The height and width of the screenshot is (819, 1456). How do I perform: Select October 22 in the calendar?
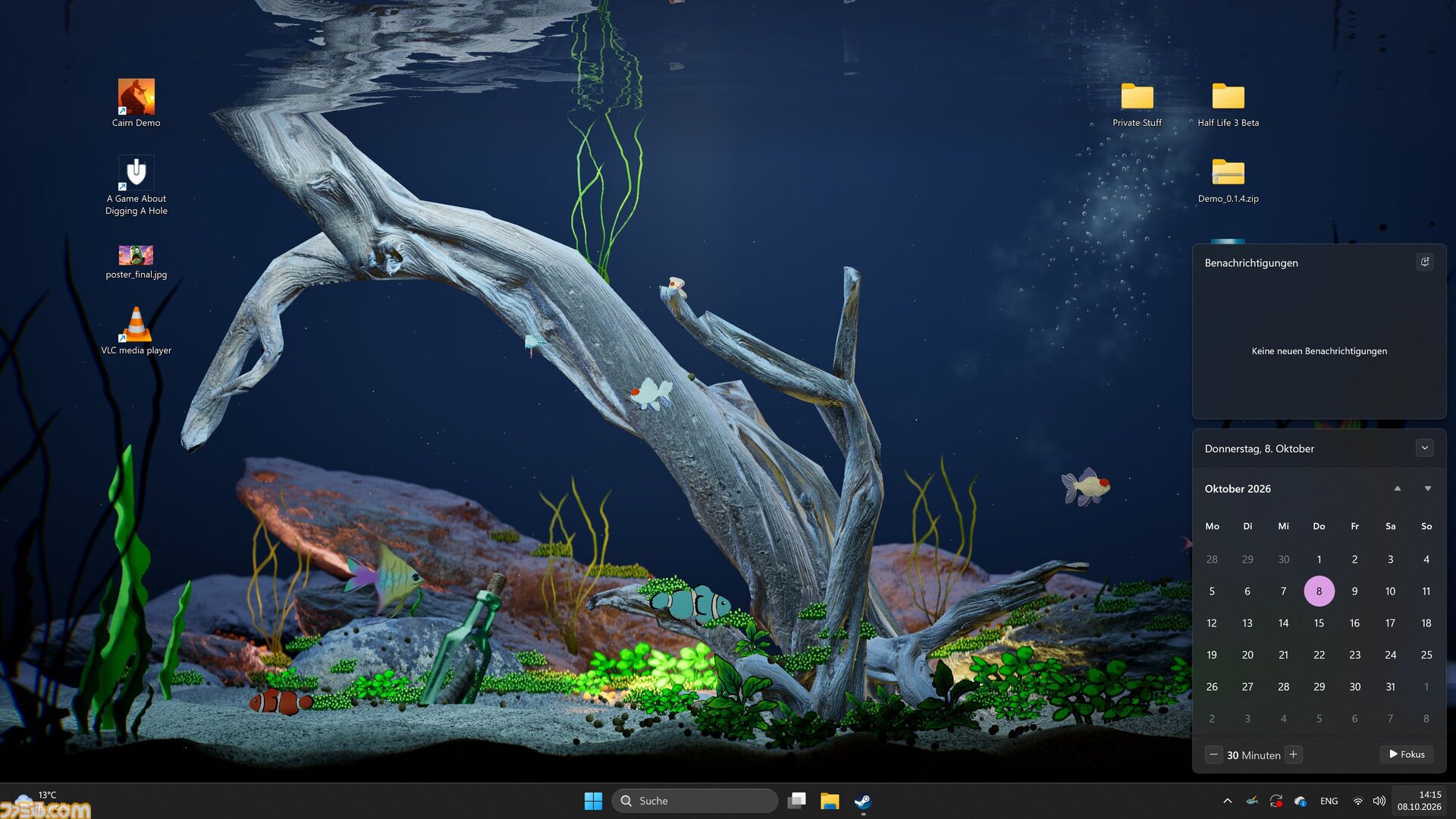click(x=1319, y=654)
